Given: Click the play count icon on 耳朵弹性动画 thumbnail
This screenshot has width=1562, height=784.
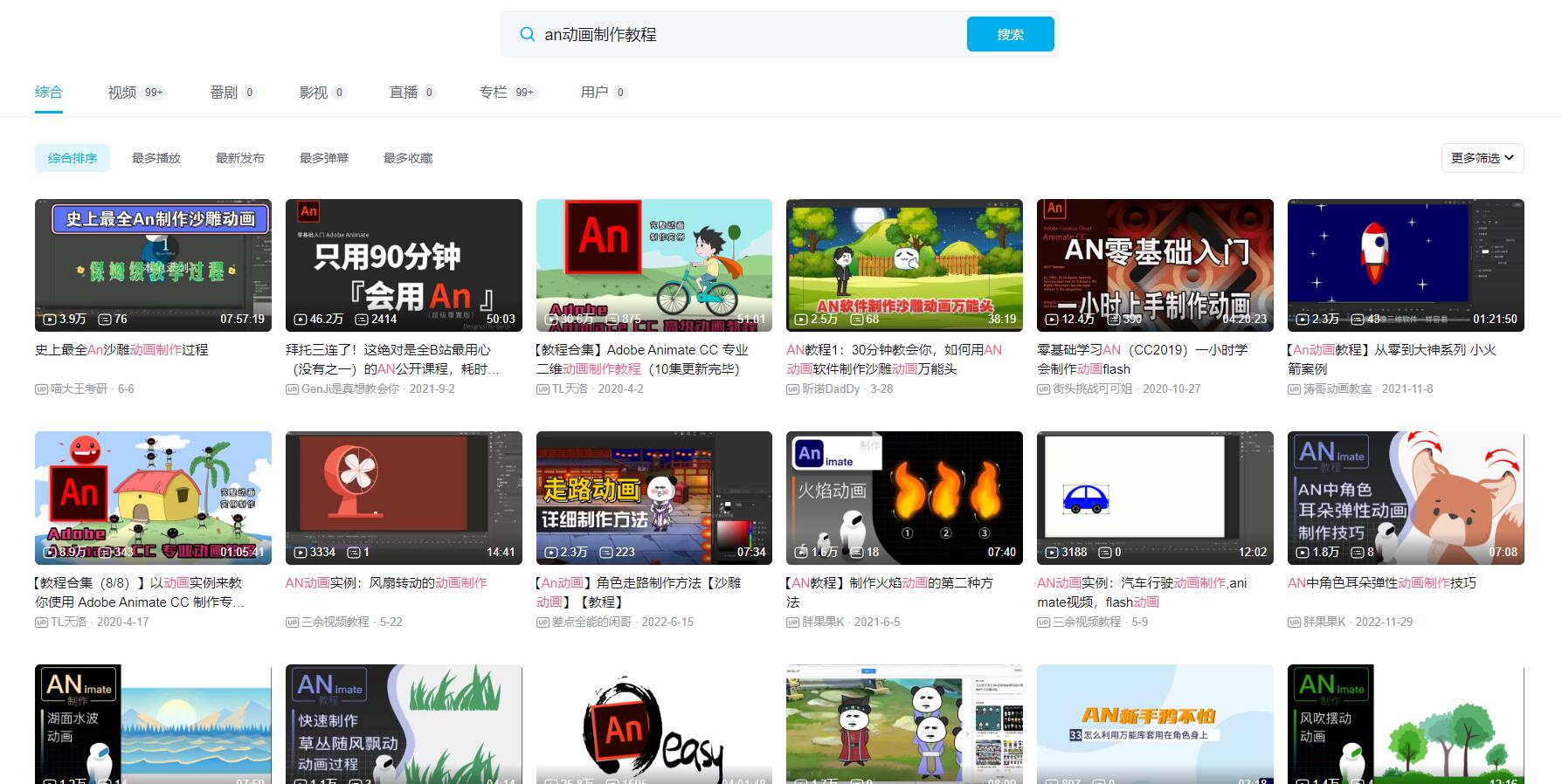Looking at the screenshot, I should tap(1303, 553).
